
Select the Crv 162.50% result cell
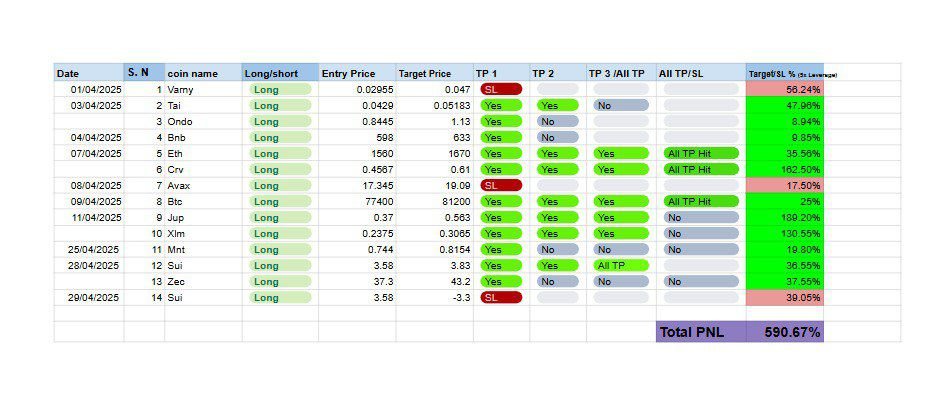(x=785, y=169)
